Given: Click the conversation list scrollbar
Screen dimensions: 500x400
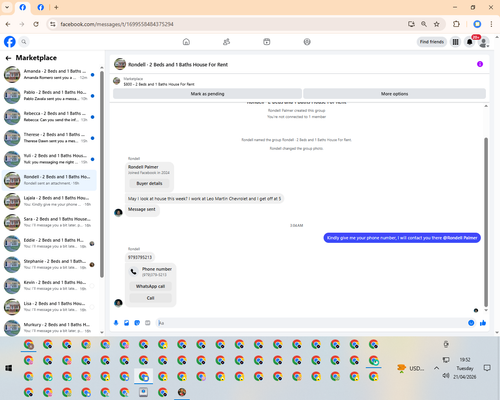Looking at the screenshot, I should 102,173.
